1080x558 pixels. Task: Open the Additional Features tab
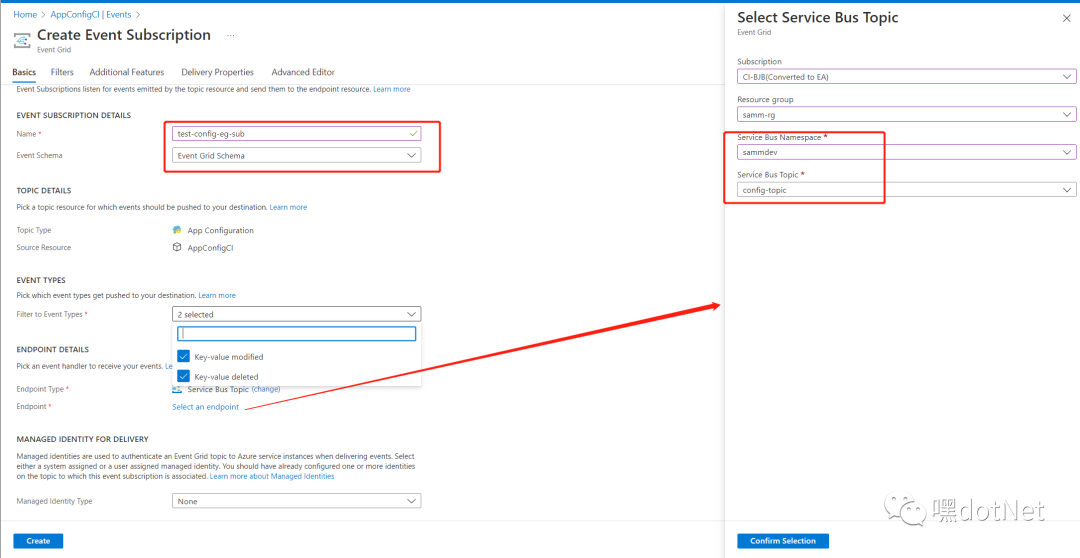point(127,72)
